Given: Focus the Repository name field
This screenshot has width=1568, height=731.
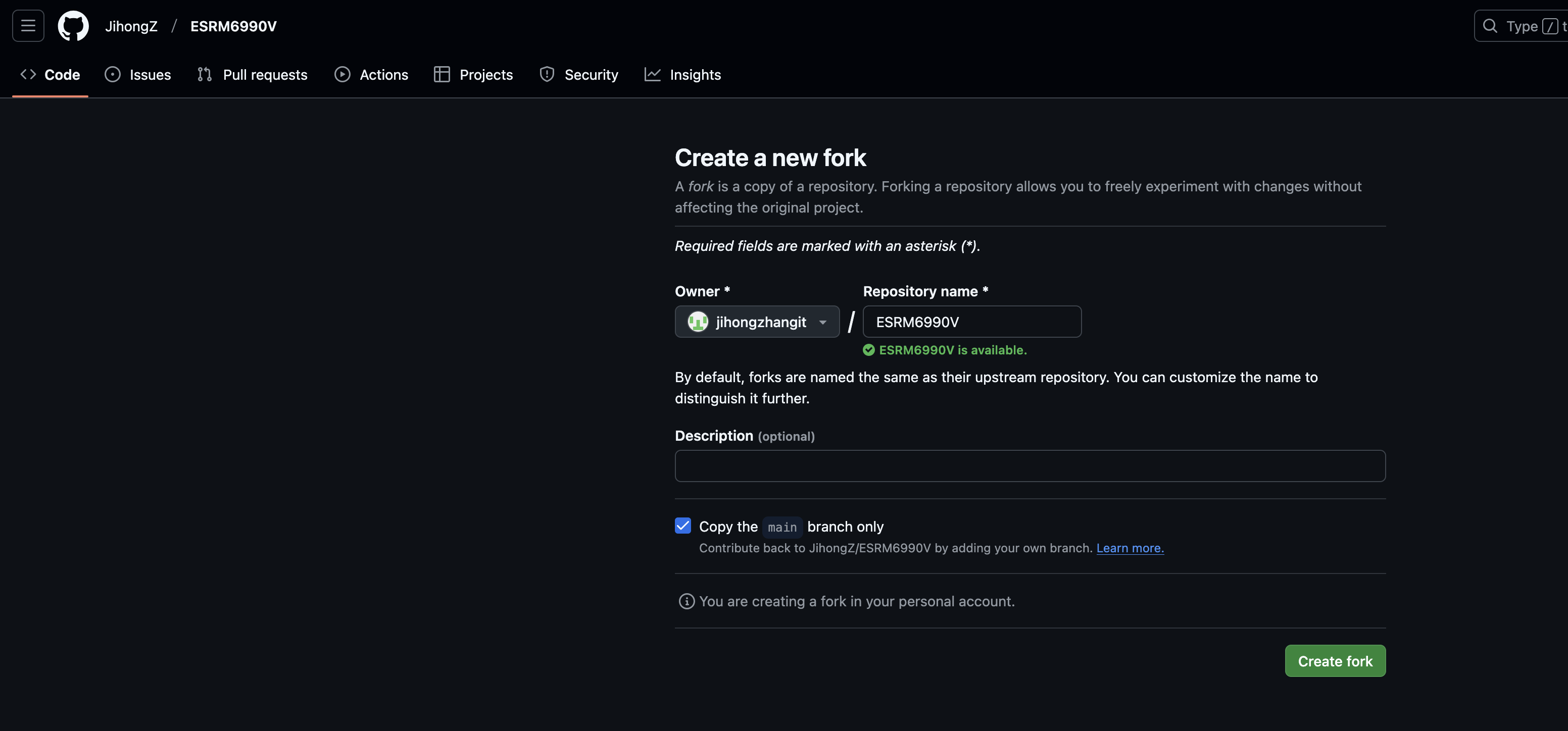Looking at the screenshot, I should coord(971,322).
